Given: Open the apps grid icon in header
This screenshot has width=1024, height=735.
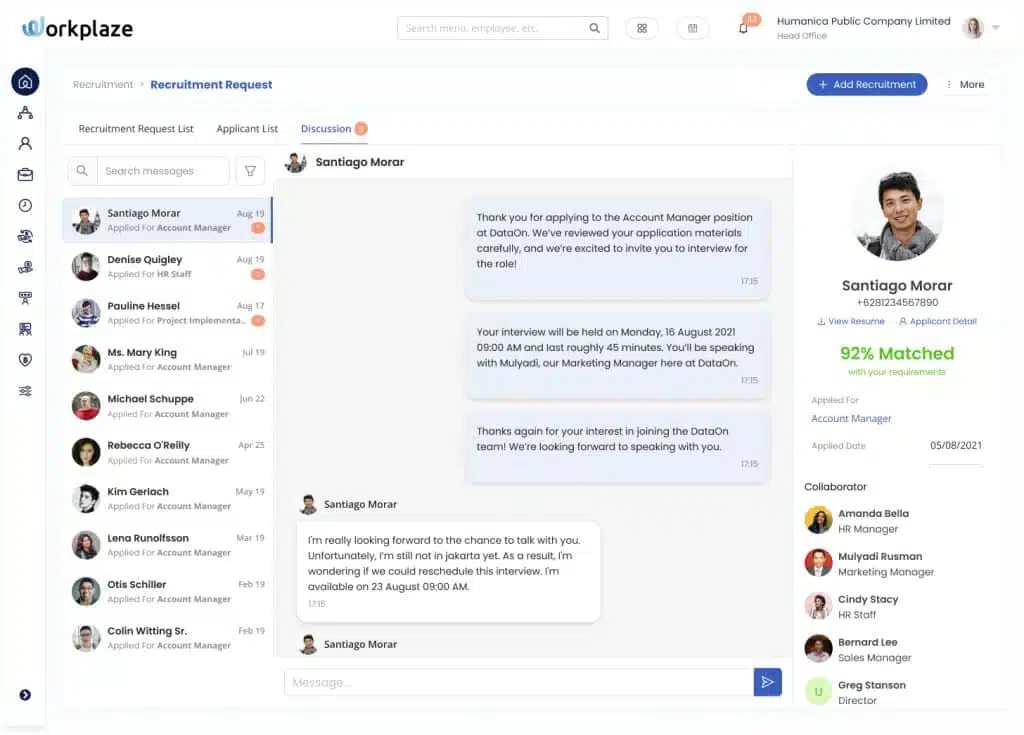Looking at the screenshot, I should [642, 28].
